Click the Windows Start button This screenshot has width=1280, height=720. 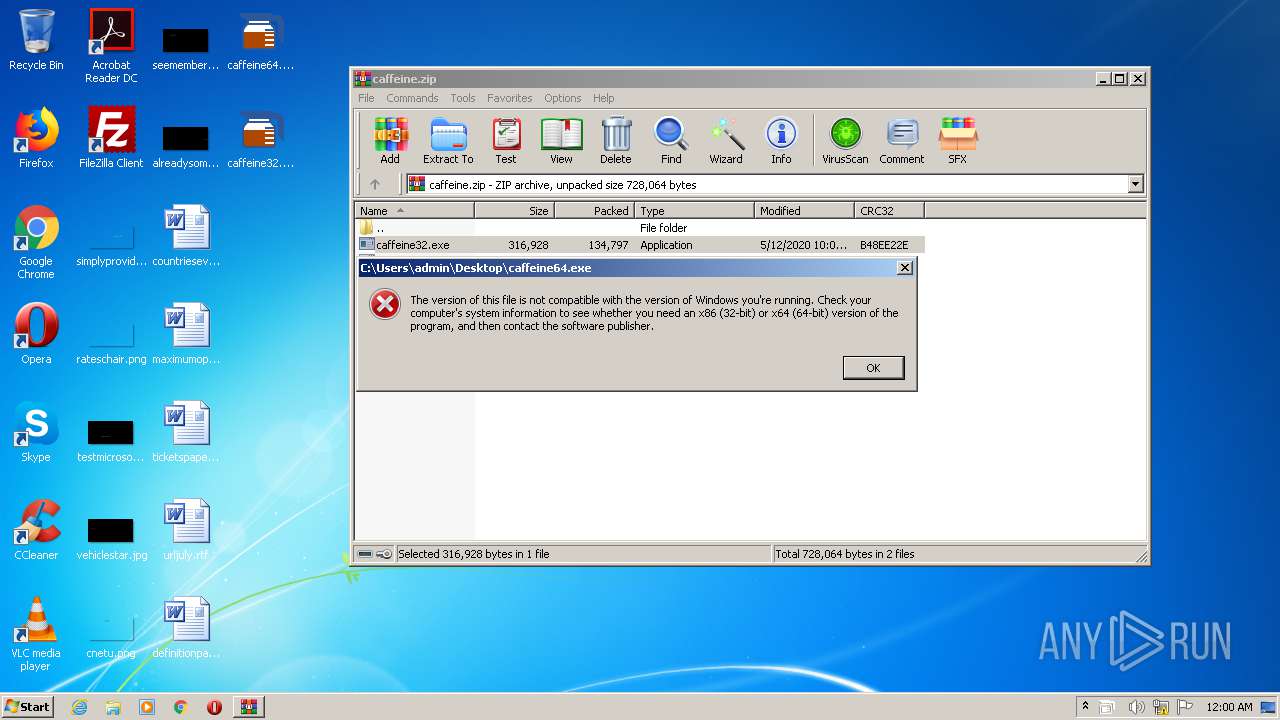click(28, 706)
